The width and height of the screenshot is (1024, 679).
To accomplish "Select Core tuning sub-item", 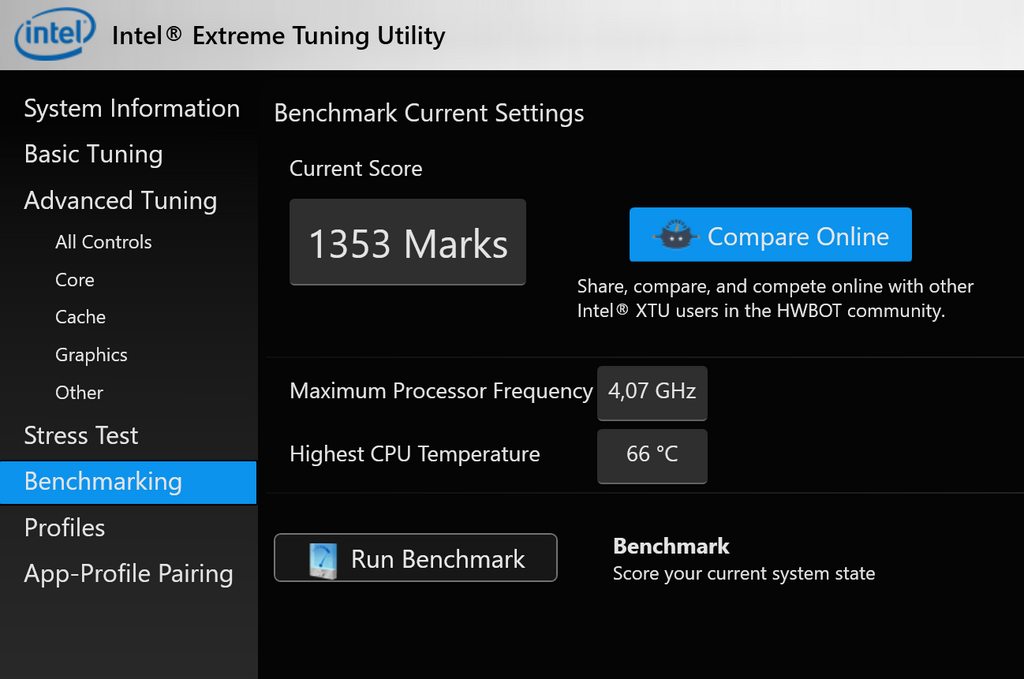I will click(74, 279).
